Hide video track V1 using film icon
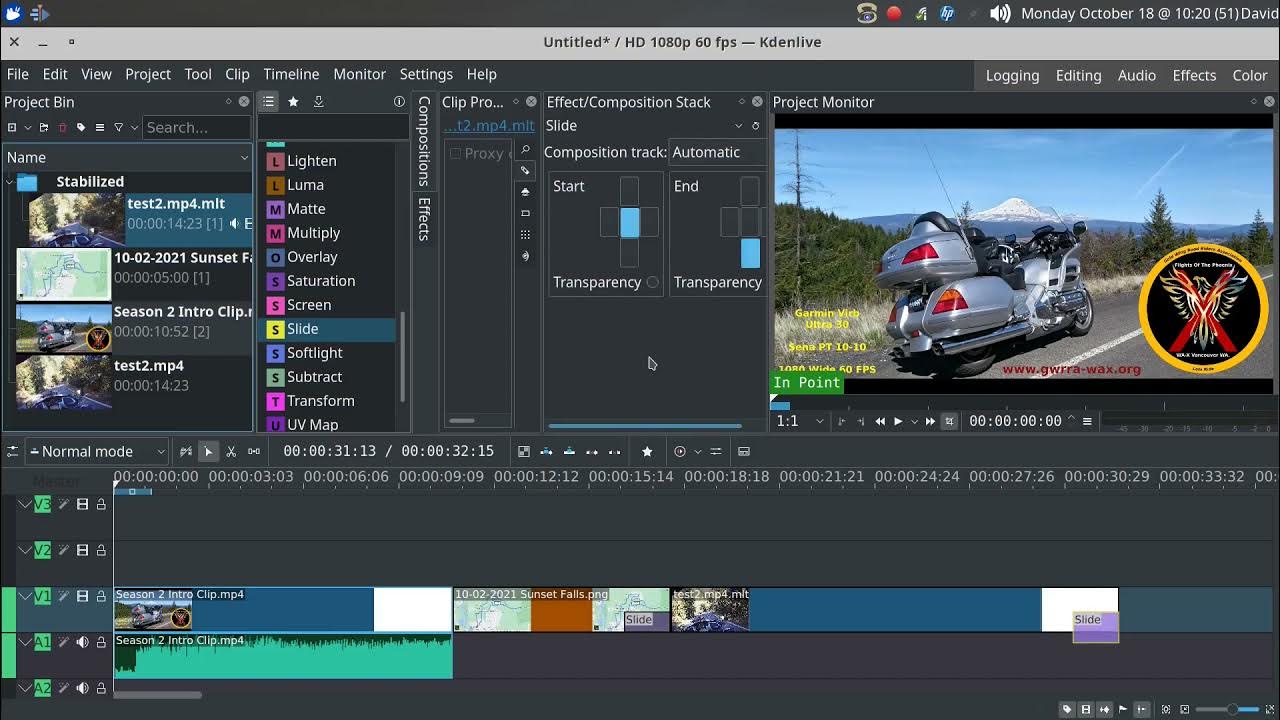The height and width of the screenshot is (720, 1280). point(82,597)
